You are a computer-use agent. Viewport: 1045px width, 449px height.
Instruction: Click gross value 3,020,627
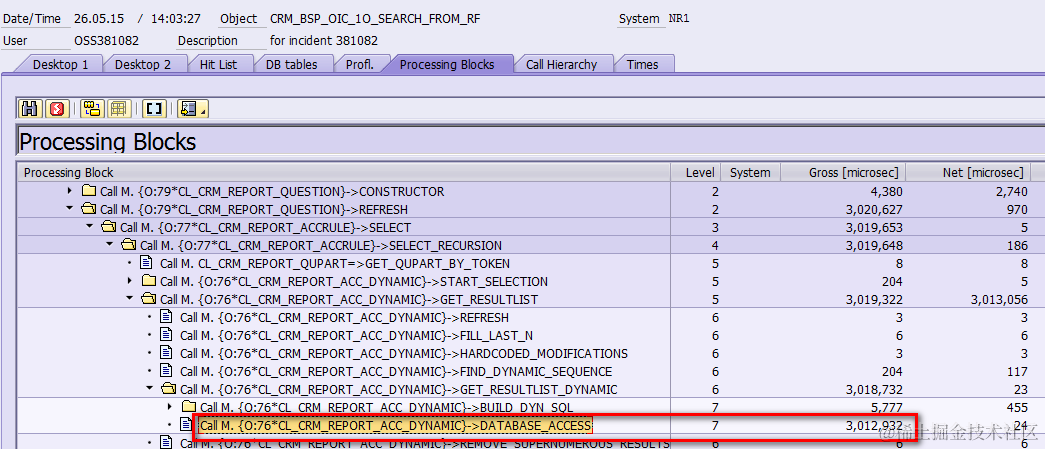[x=874, y=210]
